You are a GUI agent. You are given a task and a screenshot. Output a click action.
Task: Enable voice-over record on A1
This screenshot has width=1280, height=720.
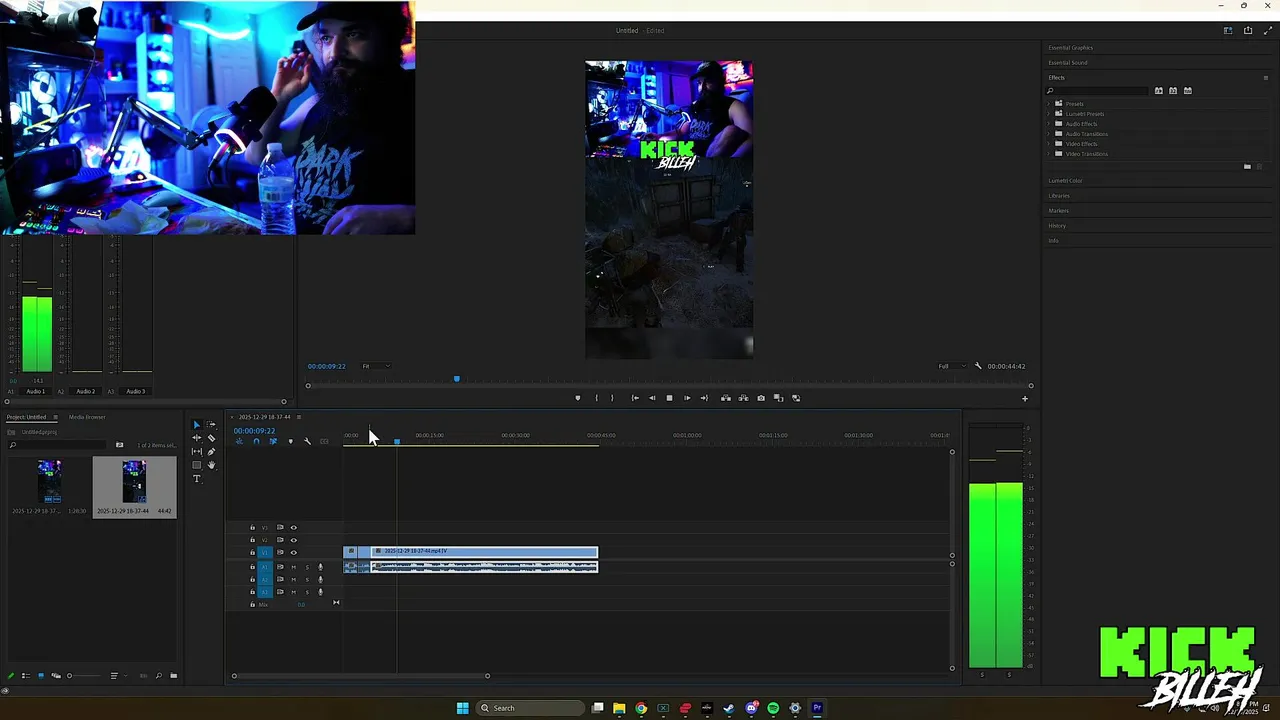pos(320,567)
